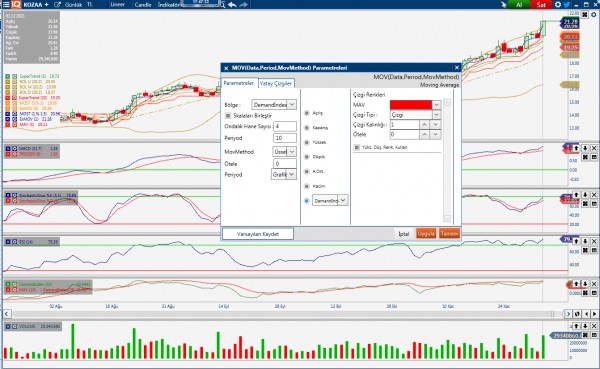Select the Kapanış radio button

coord(307,127)
